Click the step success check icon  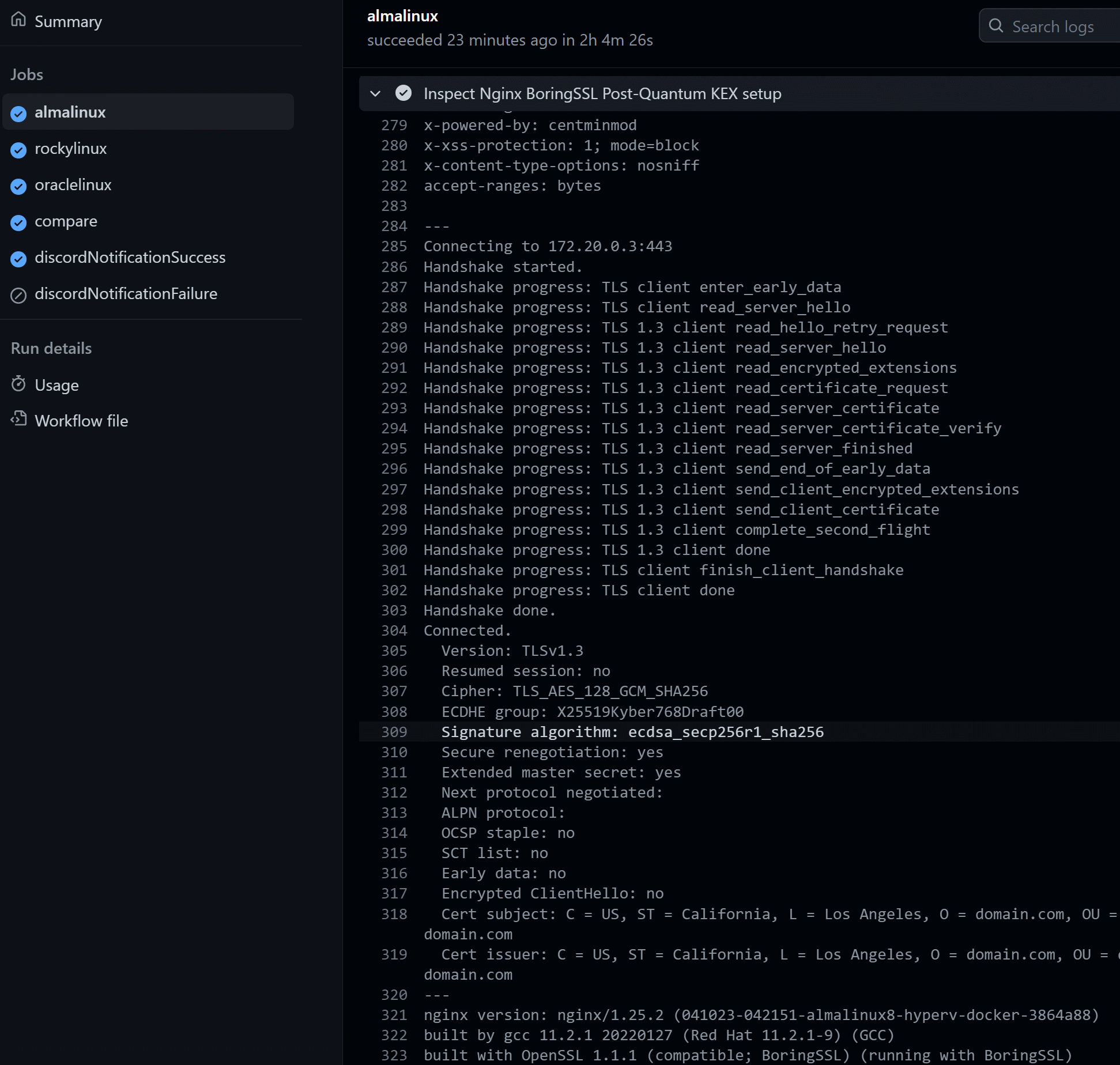[403, 93]
